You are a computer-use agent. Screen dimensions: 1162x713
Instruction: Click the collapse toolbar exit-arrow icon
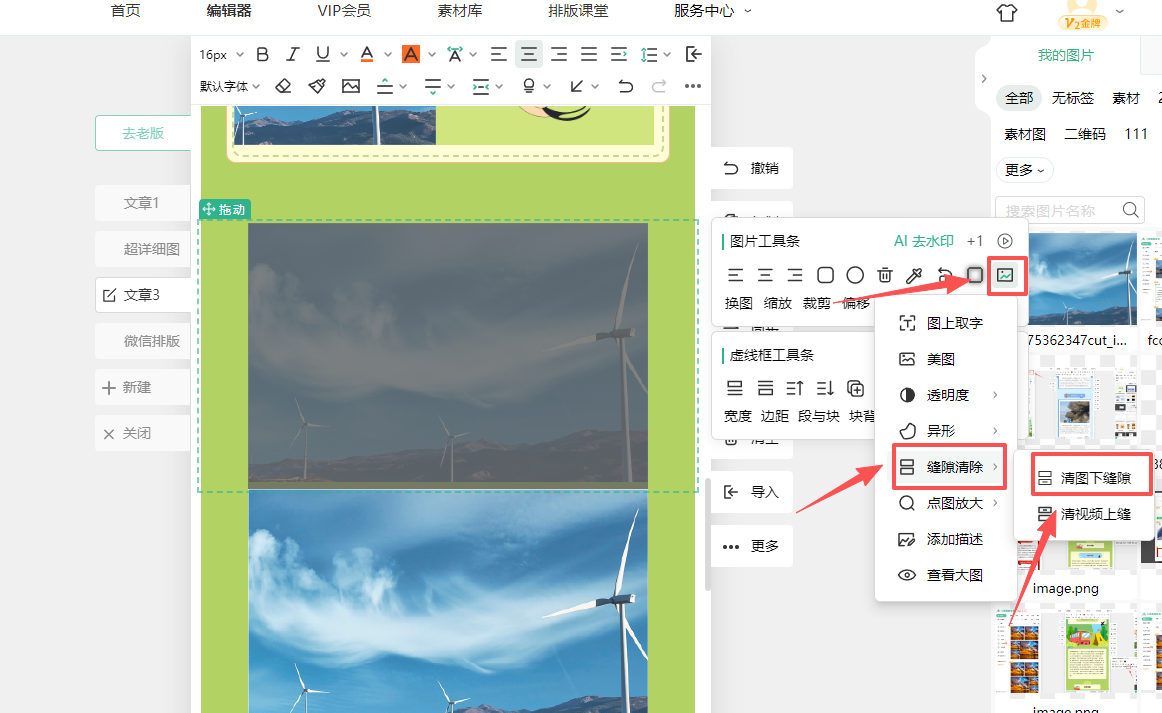[x=694, y=54]
